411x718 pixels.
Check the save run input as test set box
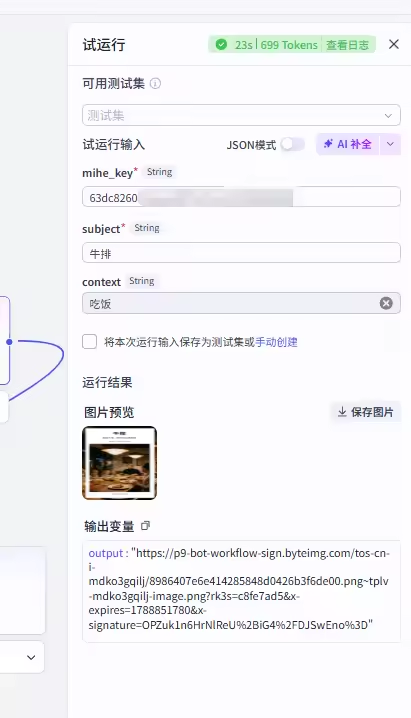(x=90, y=342)
